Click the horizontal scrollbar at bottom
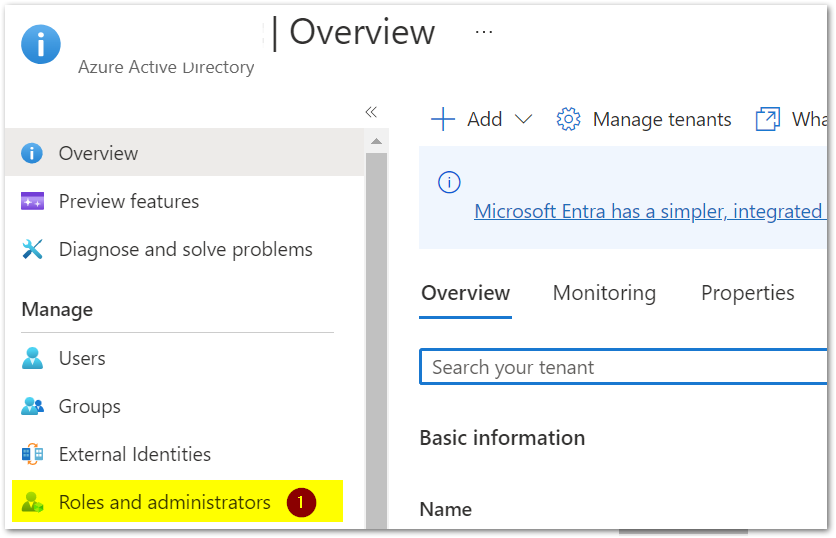 (x=683, y=532)
